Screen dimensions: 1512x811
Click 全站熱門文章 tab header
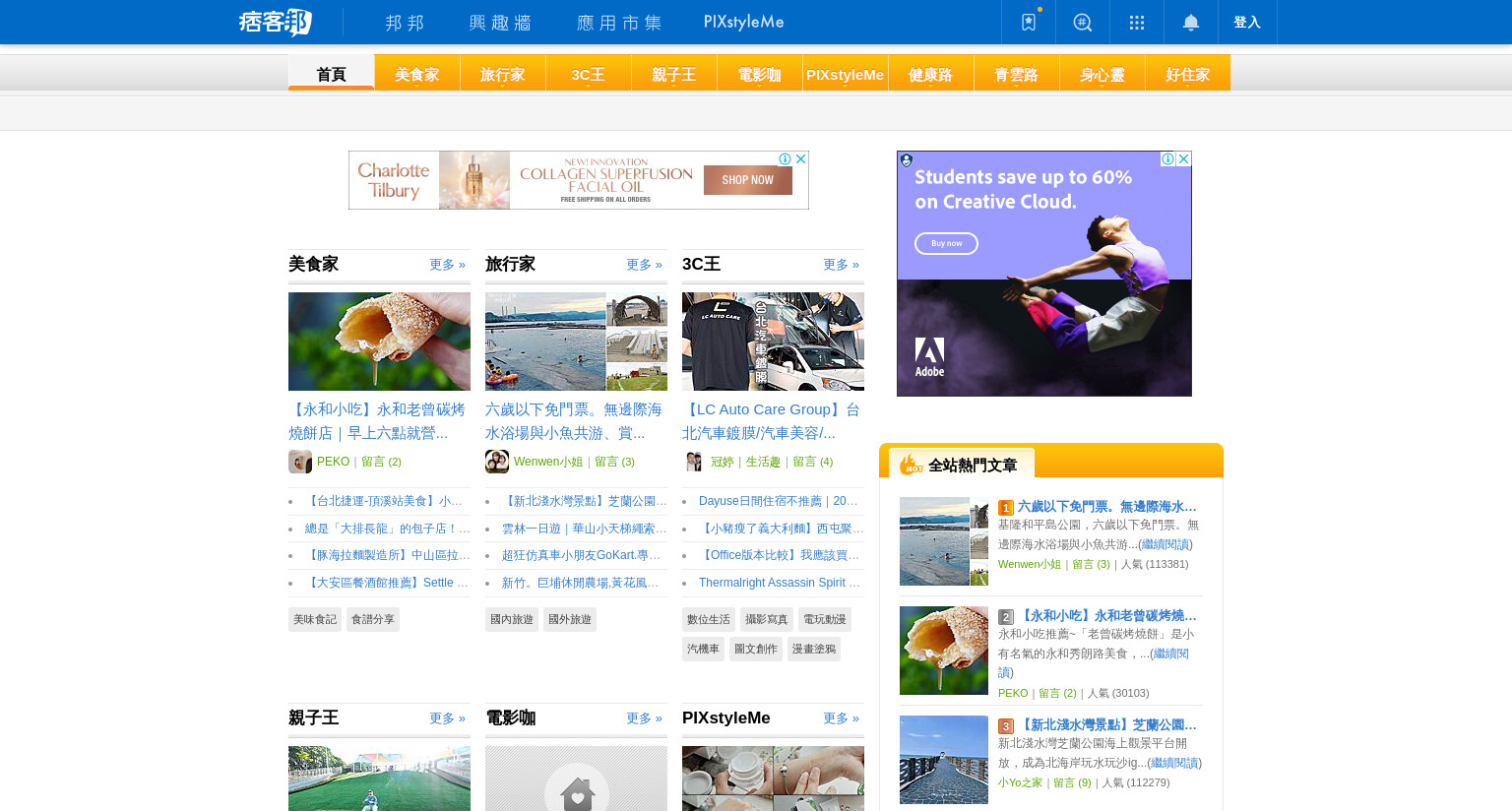[962, 464]
